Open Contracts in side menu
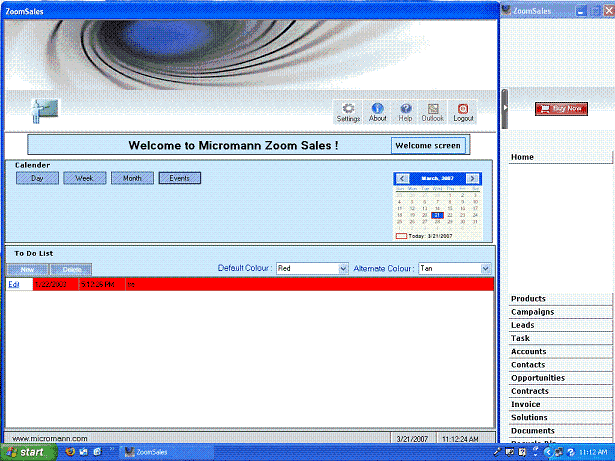The height and width of the screenshot is (461, 615). point(560,391)
